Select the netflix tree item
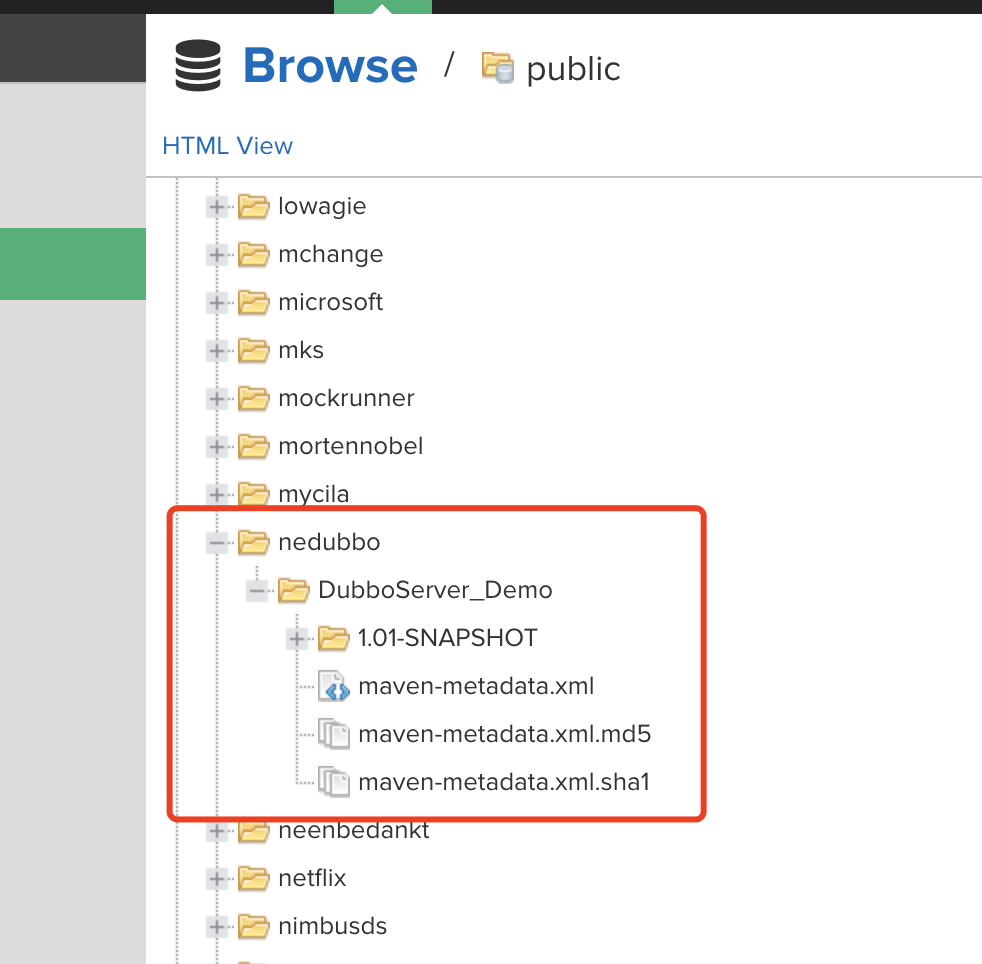The width and height of the screenshot is (982, 964). pyautogui.click(x=312, y=878)
